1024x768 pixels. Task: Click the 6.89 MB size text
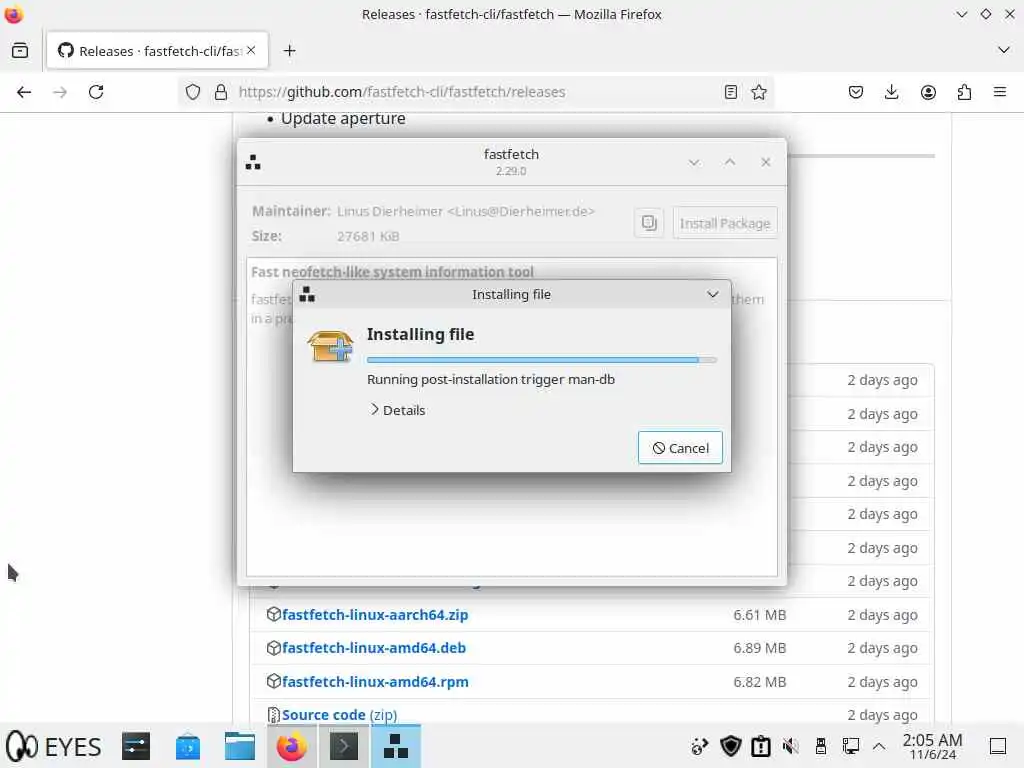(x=760, y=648)
